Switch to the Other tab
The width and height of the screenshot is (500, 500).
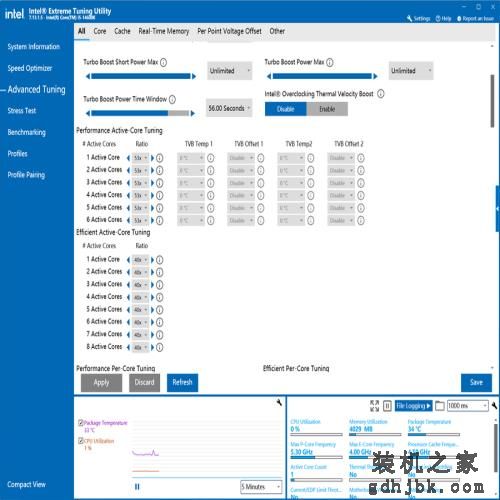tap(277, 31)
